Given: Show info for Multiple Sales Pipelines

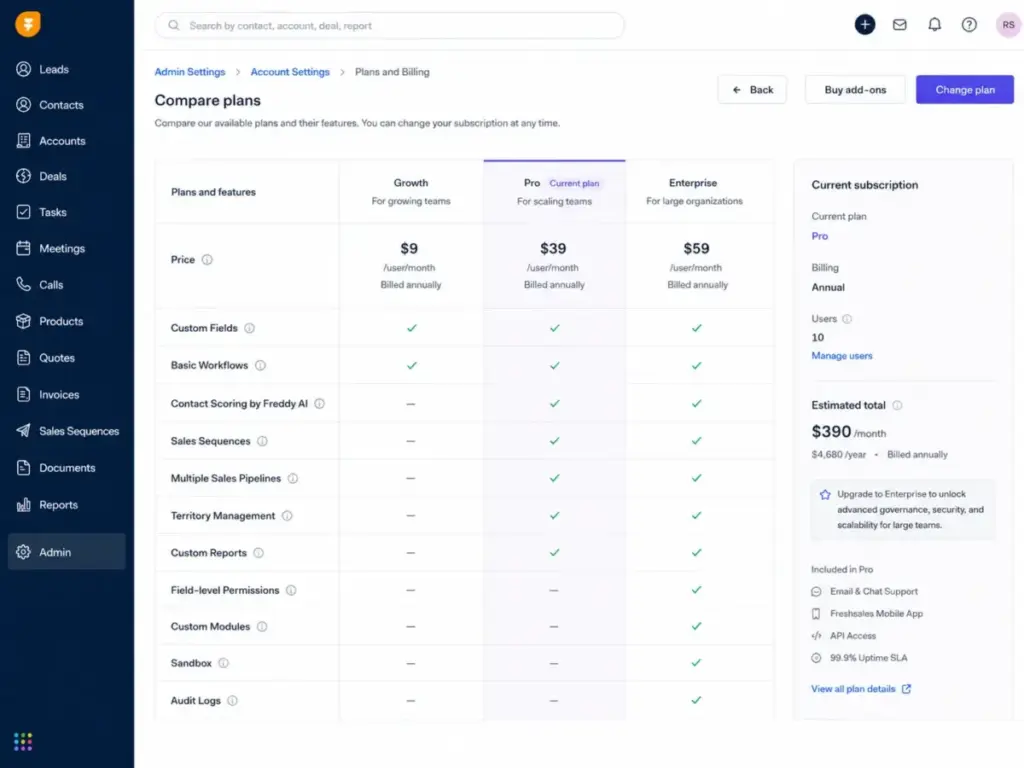Looking at the screenshot, I should coord(293,478).
